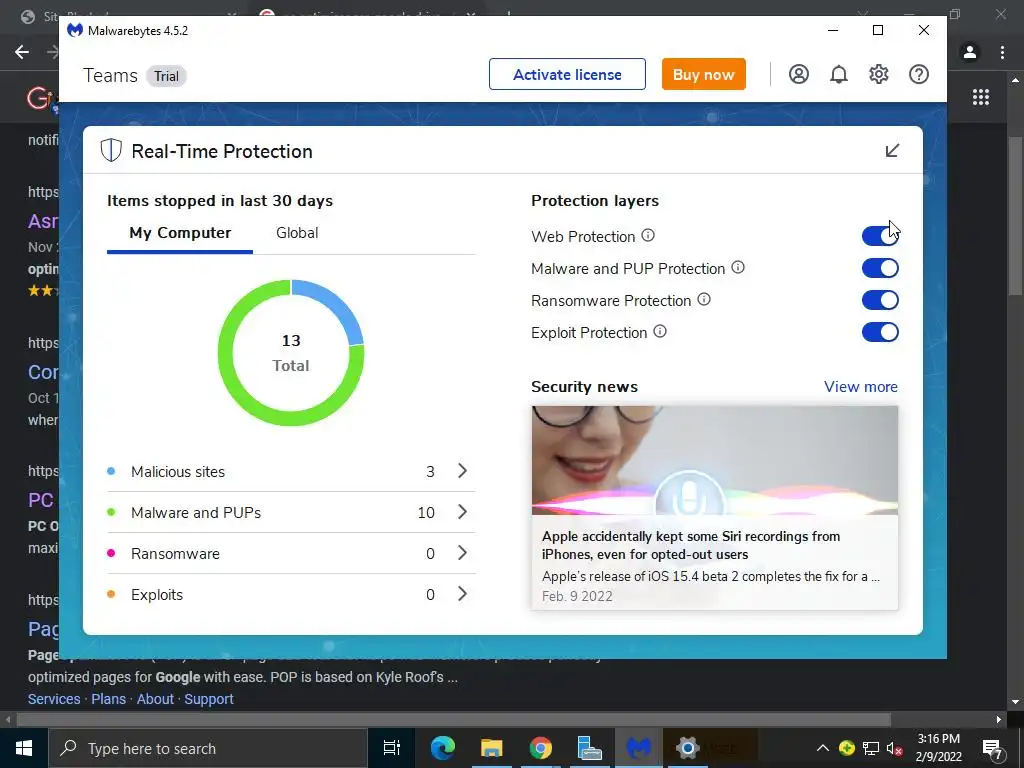
Task: Click the Exploit Protection info icon
Action: pyautogui.click(x=660, y=332)
